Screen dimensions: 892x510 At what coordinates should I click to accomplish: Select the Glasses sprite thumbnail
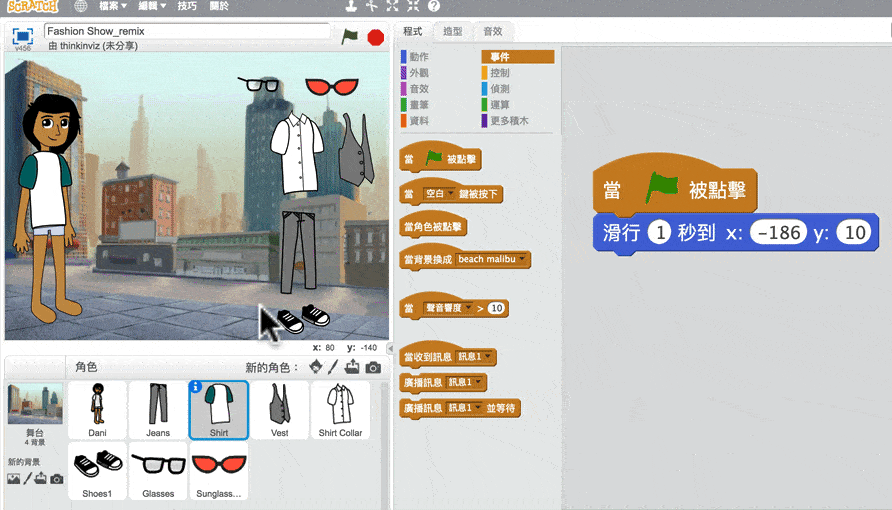coord(158,471)
